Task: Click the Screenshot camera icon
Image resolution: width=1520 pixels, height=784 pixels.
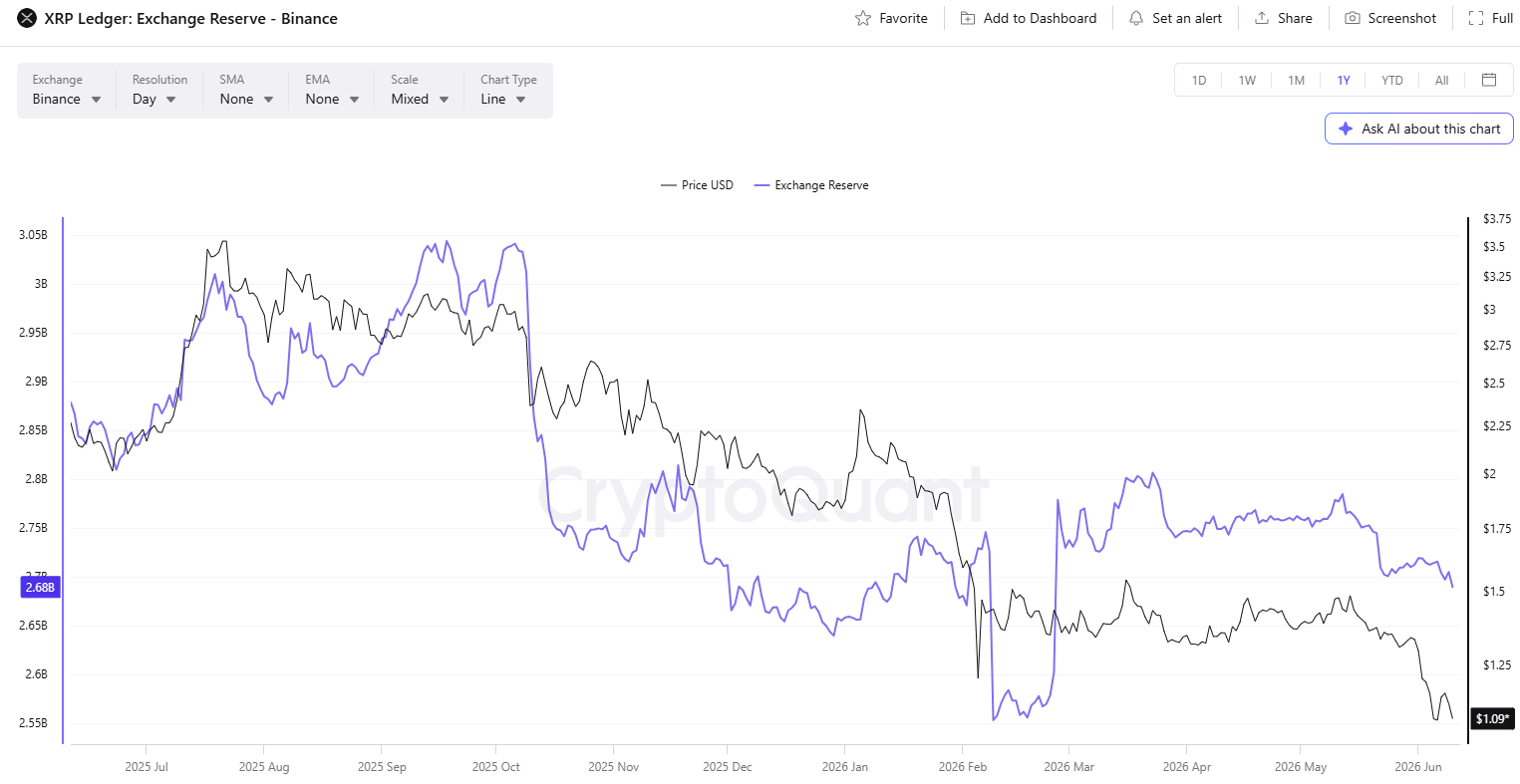Action: click(x=1353, y=18)
